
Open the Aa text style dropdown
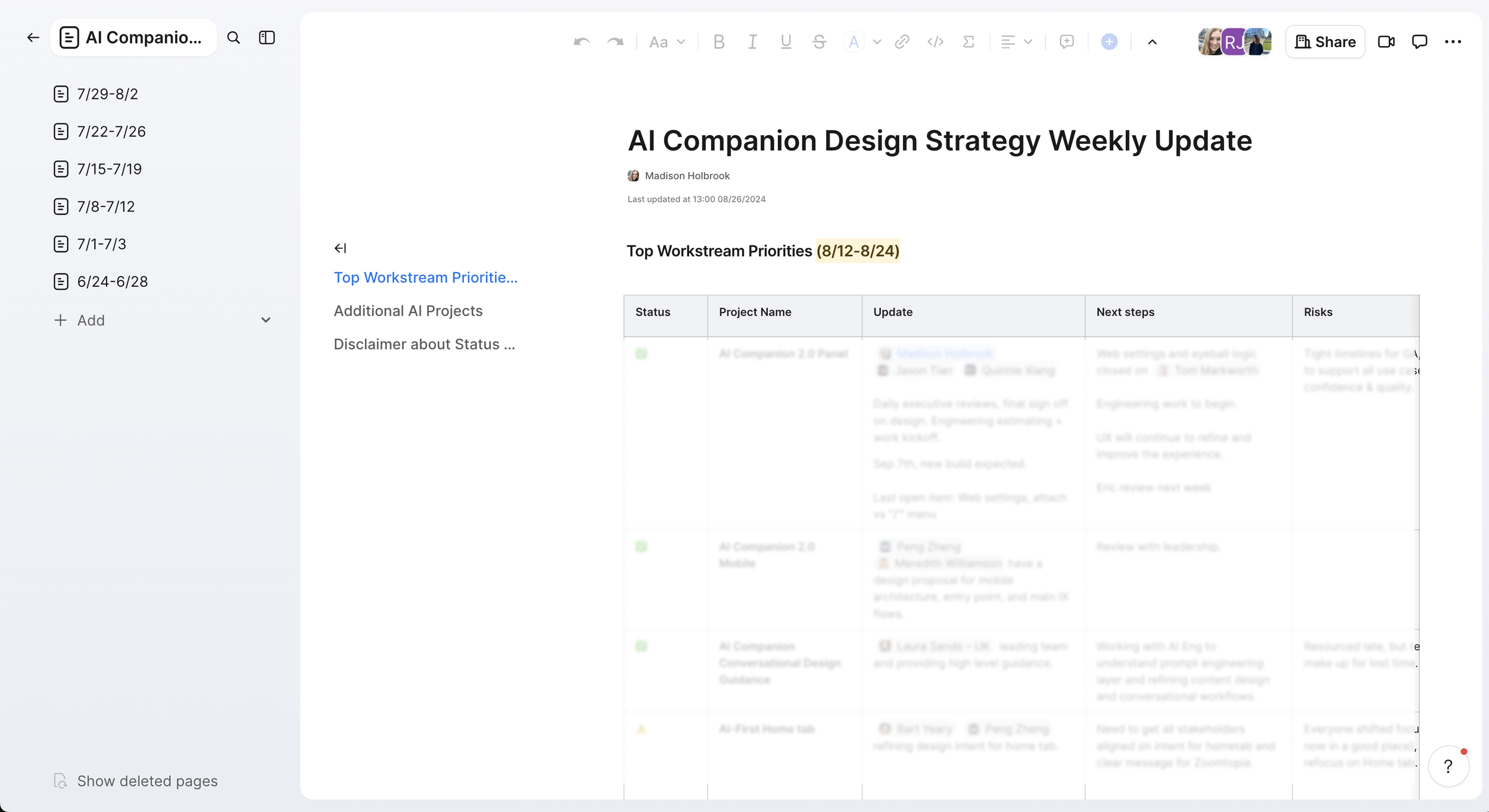666,42
